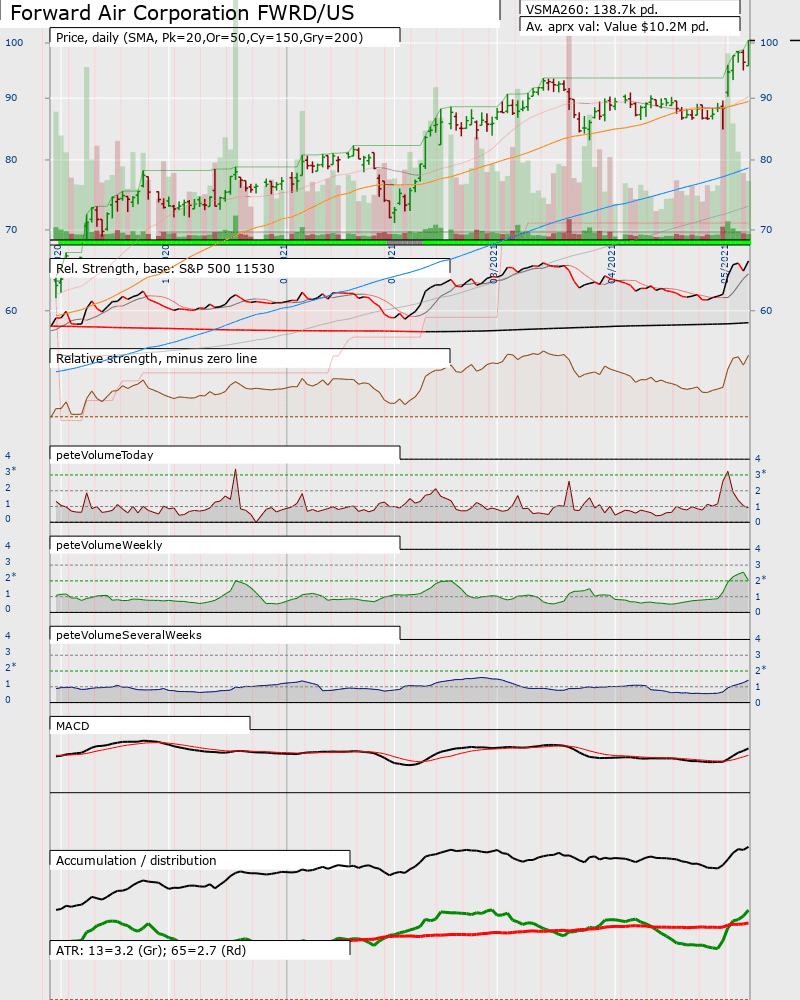The height and width of the screenshot is (1000, 800).
Task: Select the VSMA260: 138.7k pd. readout
Action: pyautogui.click(x=591, y=9)
